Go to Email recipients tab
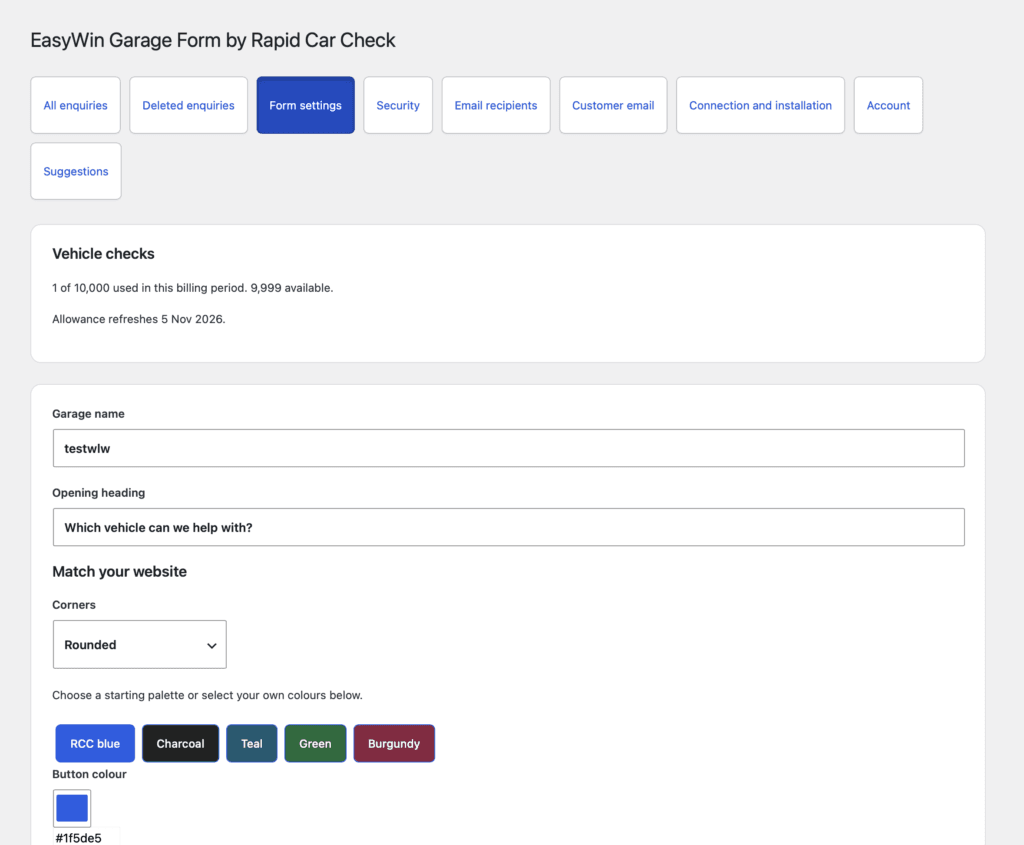This screenshot has width=1024, height=845. 496,105
